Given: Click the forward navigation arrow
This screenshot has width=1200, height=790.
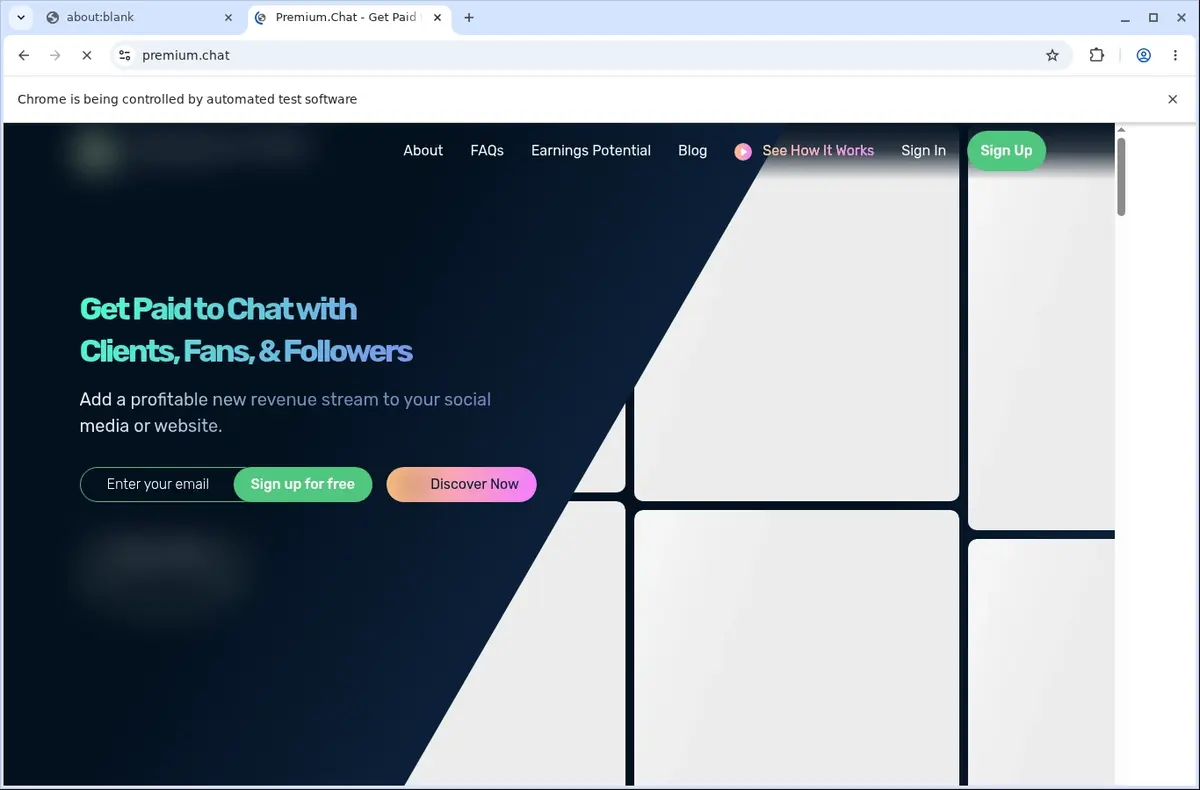Looking at the screenshot, I should click(x=55, y=55).
